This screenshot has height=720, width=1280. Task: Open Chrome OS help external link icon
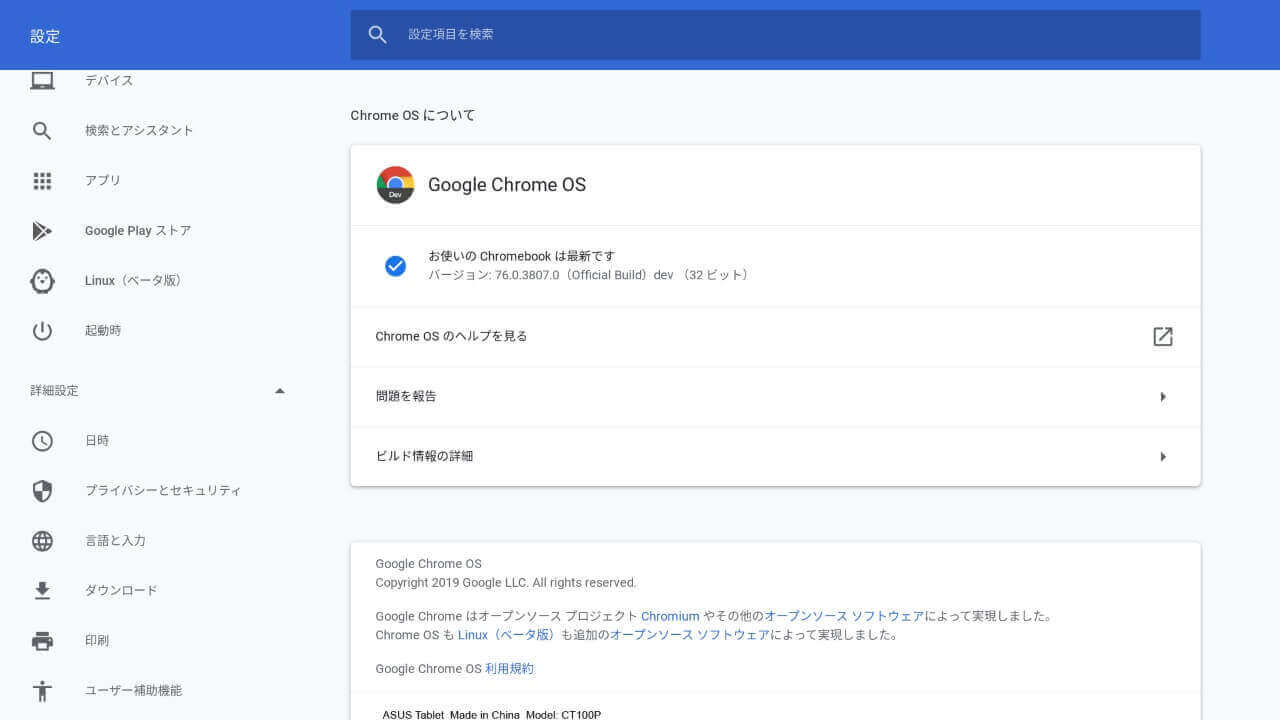click(x=1162, y=337)
